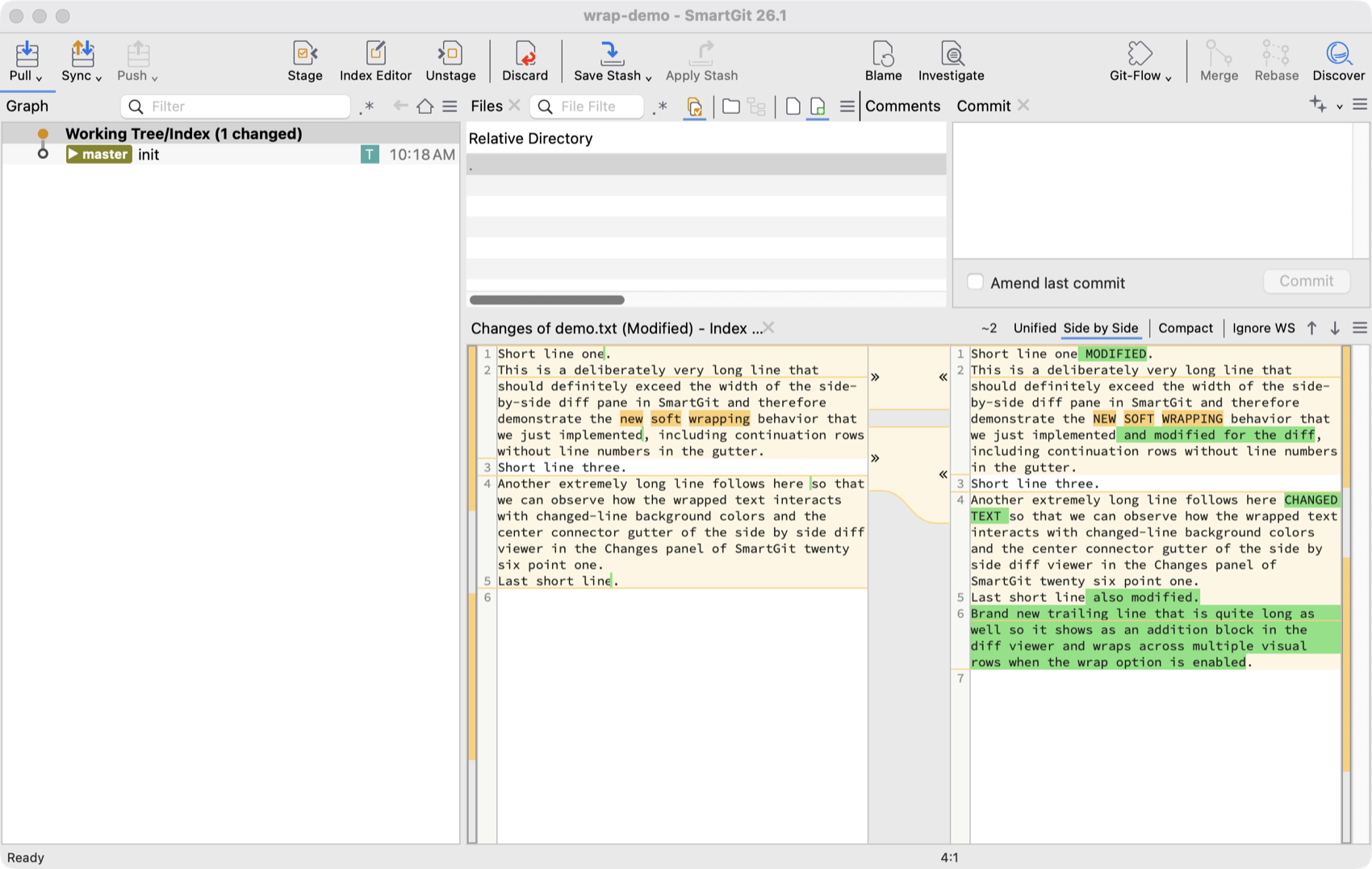1372x869 pixels.
Task: Enable Ignore WS in the diff
Action: 1264,328
